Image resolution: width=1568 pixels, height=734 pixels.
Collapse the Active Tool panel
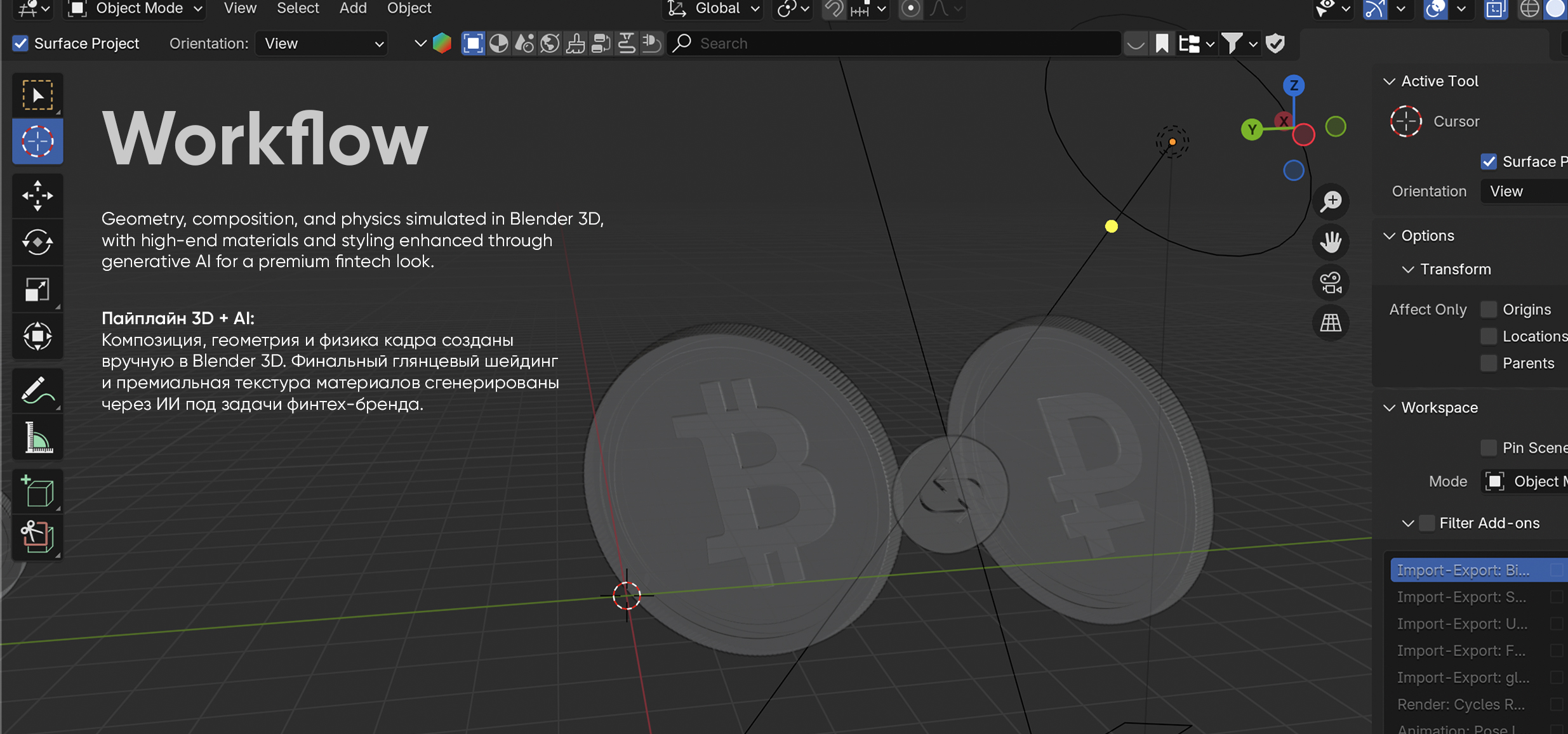pyautogui.click(x=1389, y=81)
